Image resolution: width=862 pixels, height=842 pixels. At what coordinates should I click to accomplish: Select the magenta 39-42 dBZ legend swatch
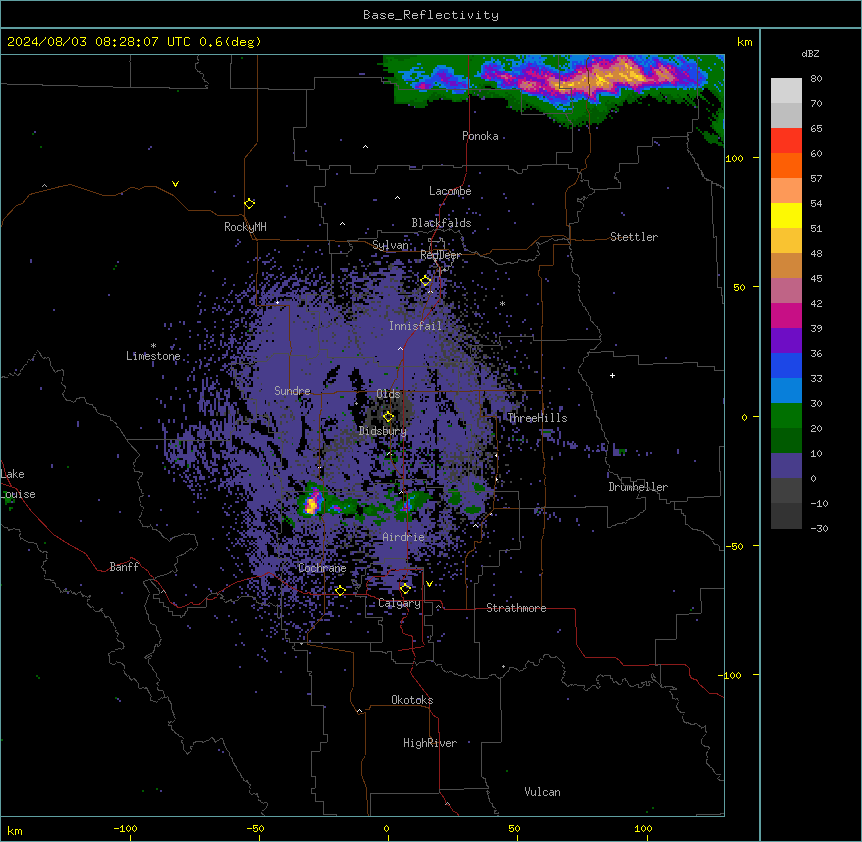[x=786, y=315]
